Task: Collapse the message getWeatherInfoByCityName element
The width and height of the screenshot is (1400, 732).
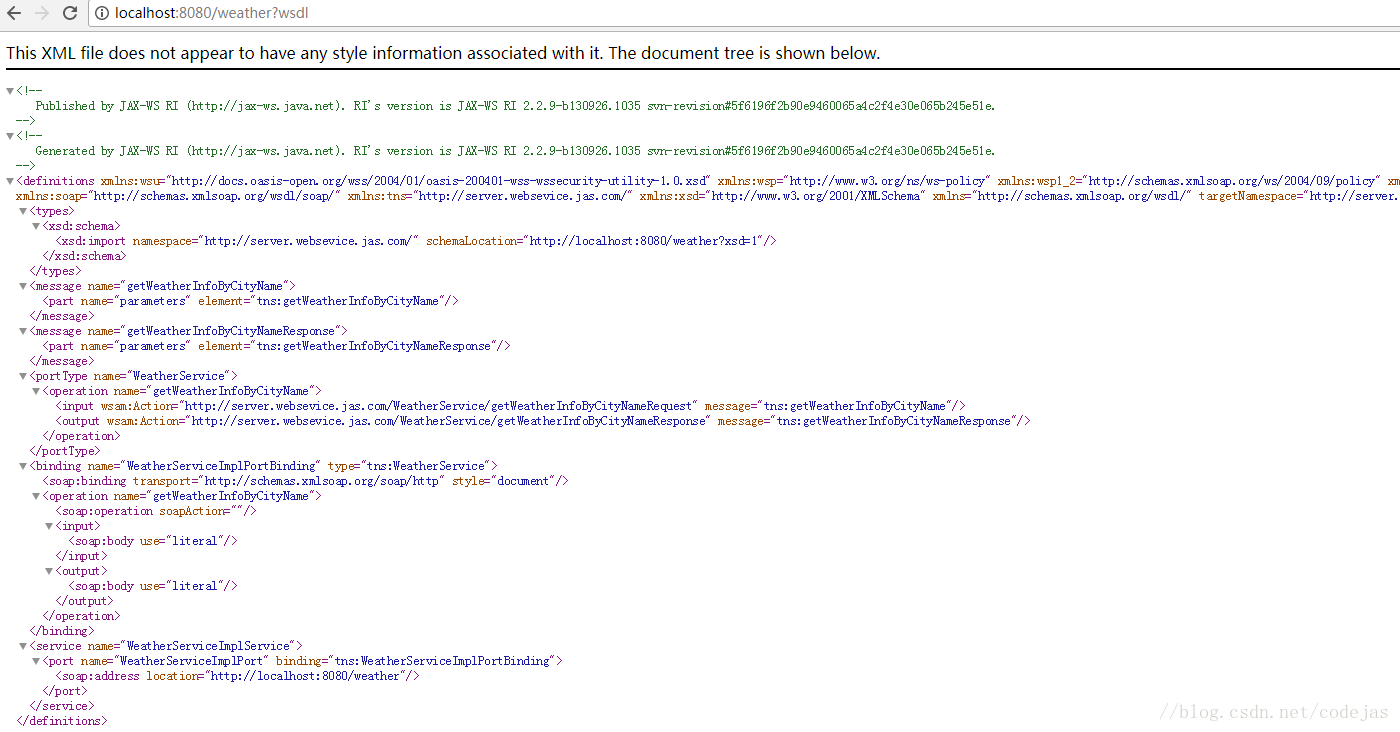Action: pyautogui.click(x=22, y=286)
